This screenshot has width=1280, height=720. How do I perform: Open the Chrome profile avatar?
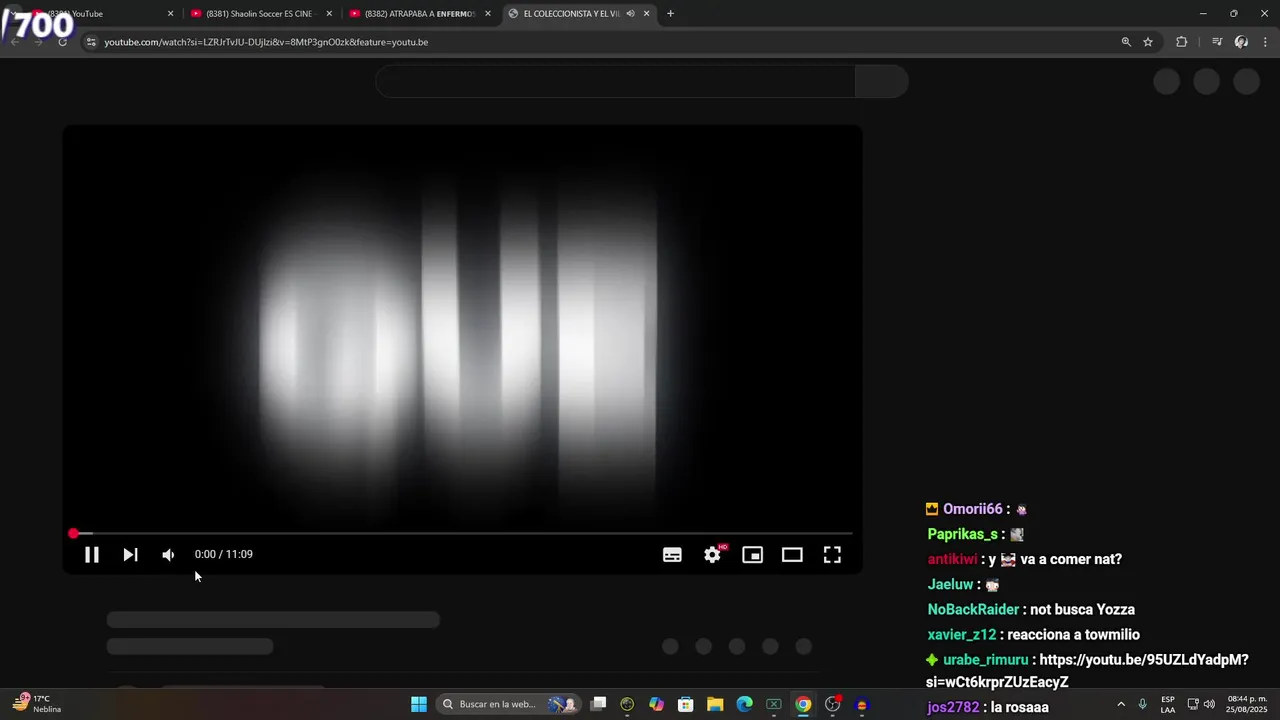(x=1241, y=42)
